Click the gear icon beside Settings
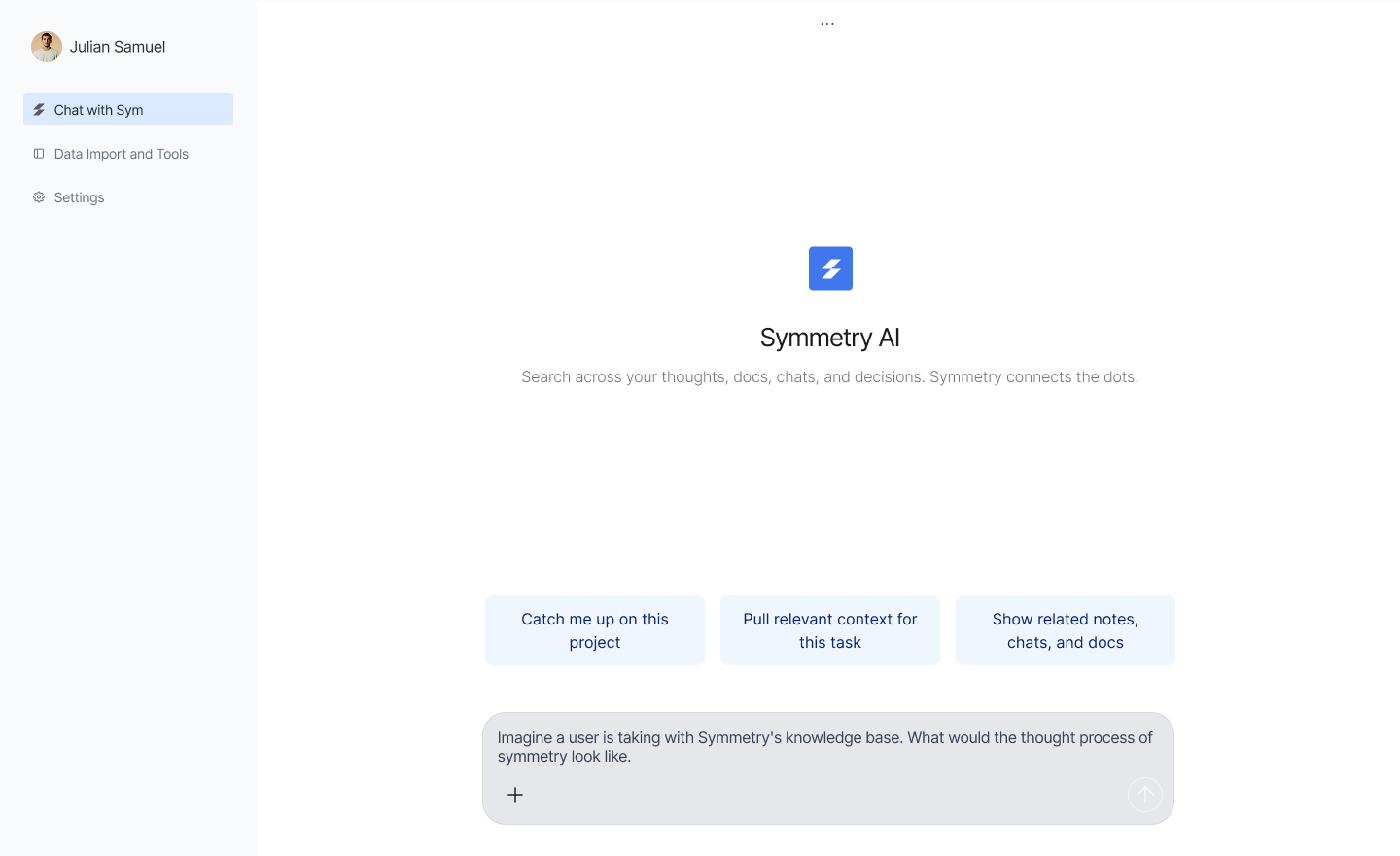Screen dimensions: 1400x856 [x=39, y=197]
